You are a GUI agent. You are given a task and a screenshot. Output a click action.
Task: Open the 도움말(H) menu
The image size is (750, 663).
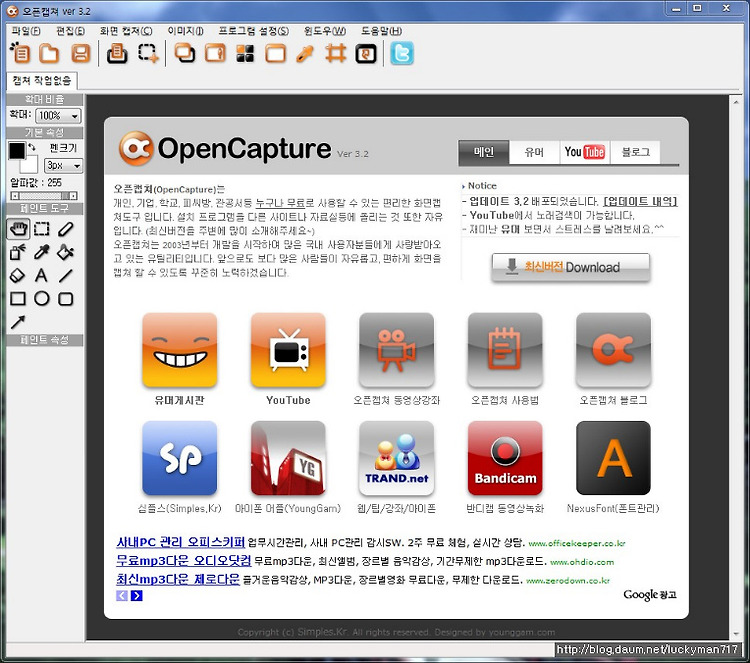381,31
